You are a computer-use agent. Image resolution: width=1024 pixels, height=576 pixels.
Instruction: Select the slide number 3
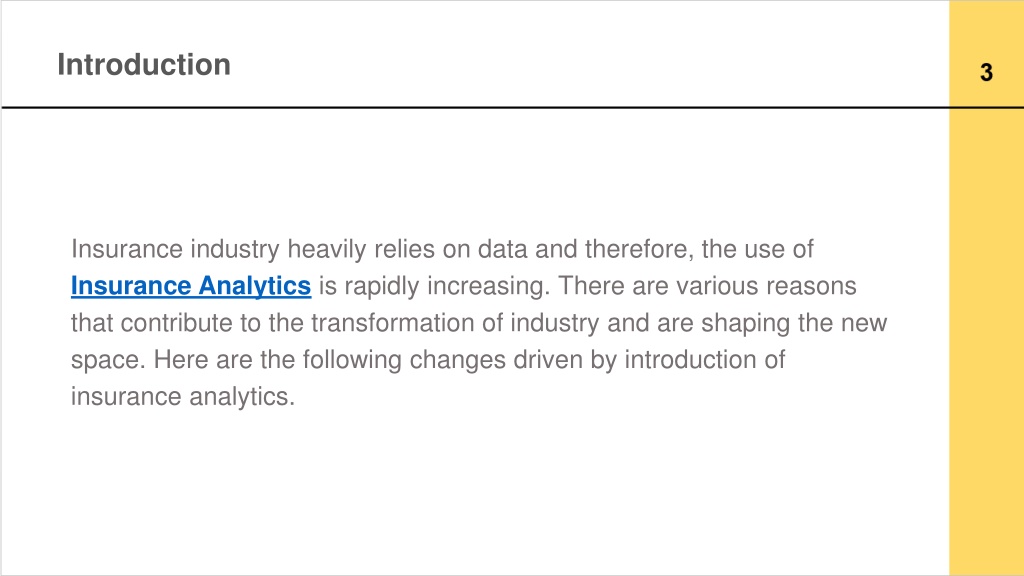[x=986, y=72]
